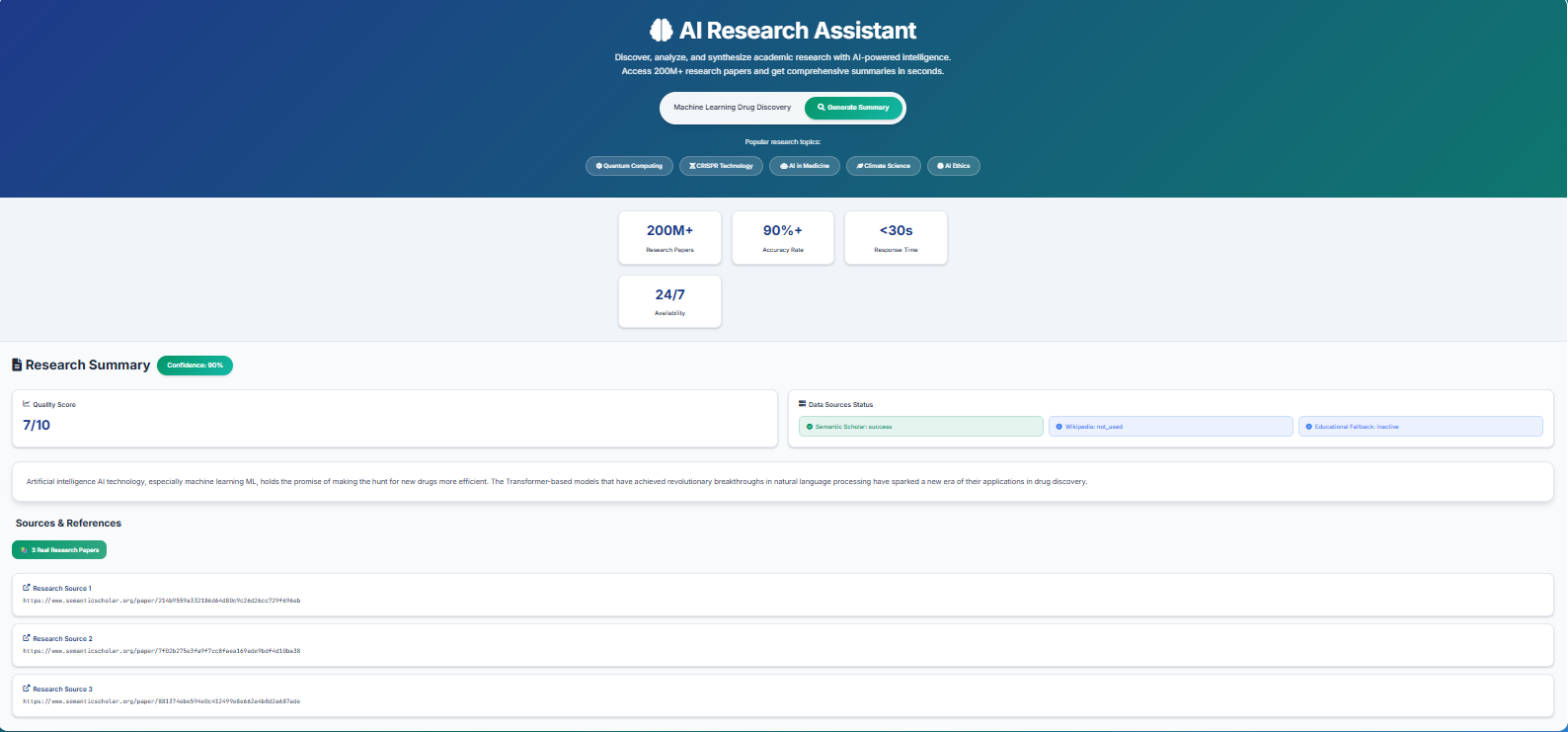Image resolution: width=1568 pixels, height=732 pixels.
Task: Click the Research Summary heading
Action: pyautogui.click(x=88, y=365)
